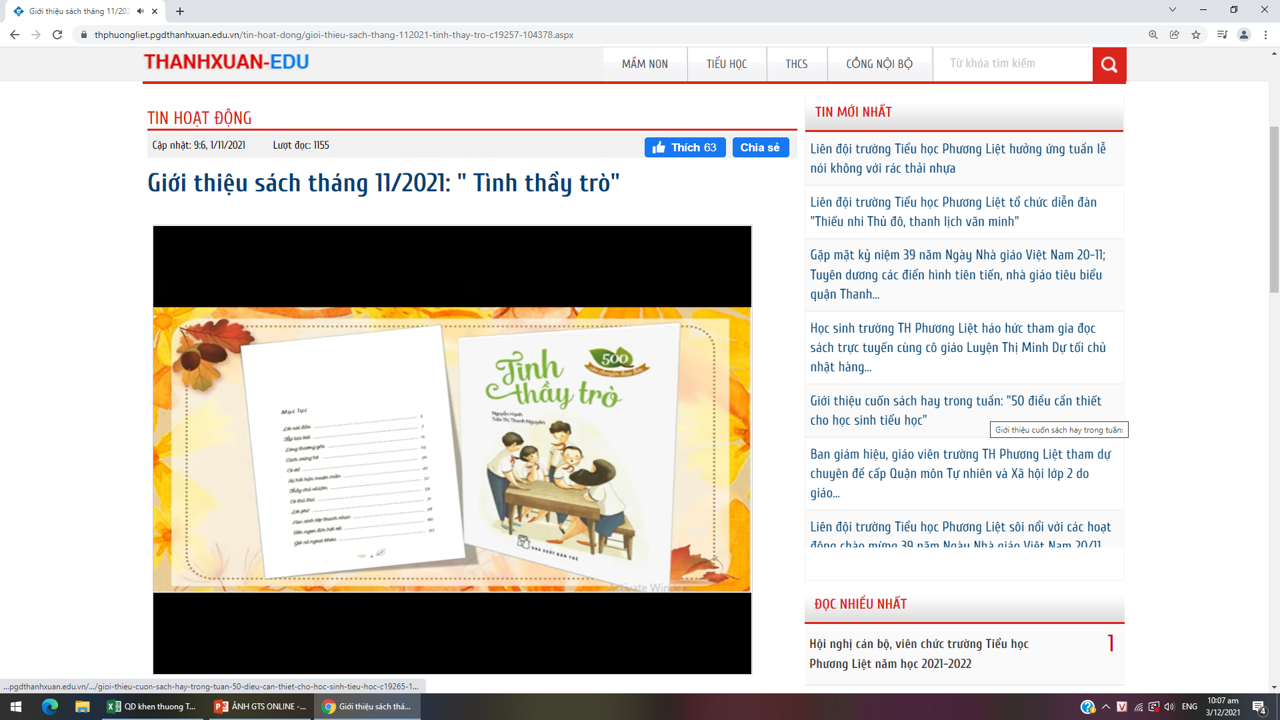
Task: Open article 50 điều cần thiết cho học sinh tiểu học
Action: pyautogui.click(x=955, y=410)
